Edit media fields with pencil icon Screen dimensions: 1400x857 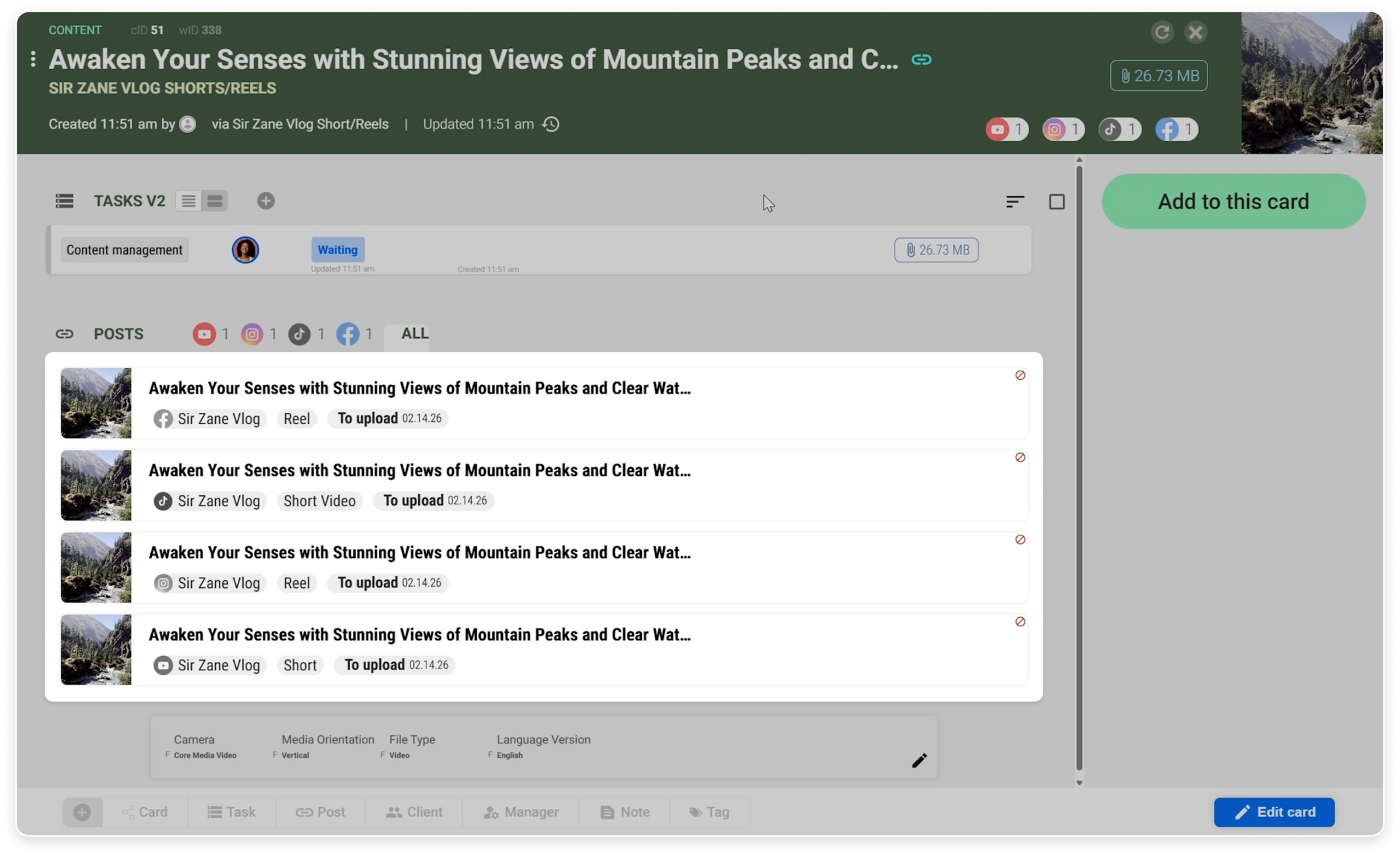[x=919, y=760]
